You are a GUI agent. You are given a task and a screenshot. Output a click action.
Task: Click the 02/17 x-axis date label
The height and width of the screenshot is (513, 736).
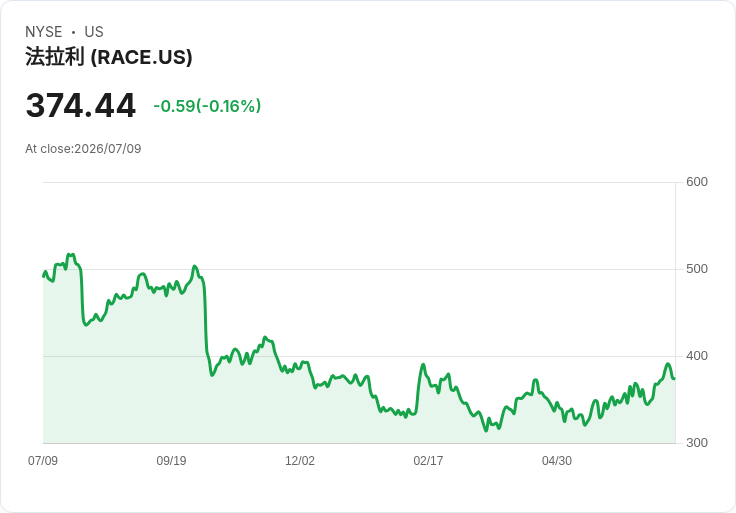coord(428,460)
